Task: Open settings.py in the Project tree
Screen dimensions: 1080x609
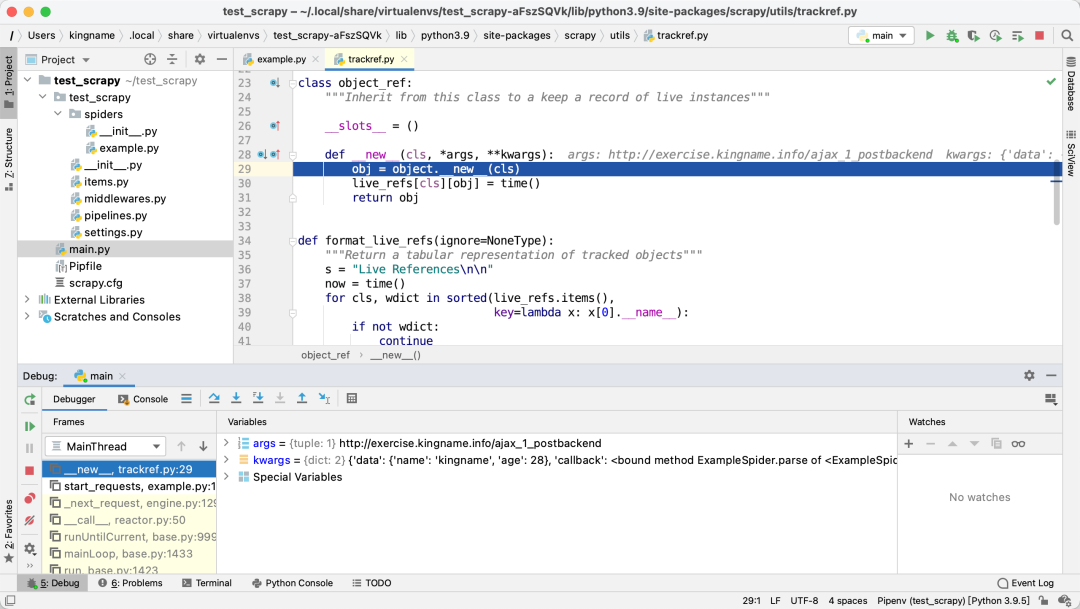Action: point(113,232)
